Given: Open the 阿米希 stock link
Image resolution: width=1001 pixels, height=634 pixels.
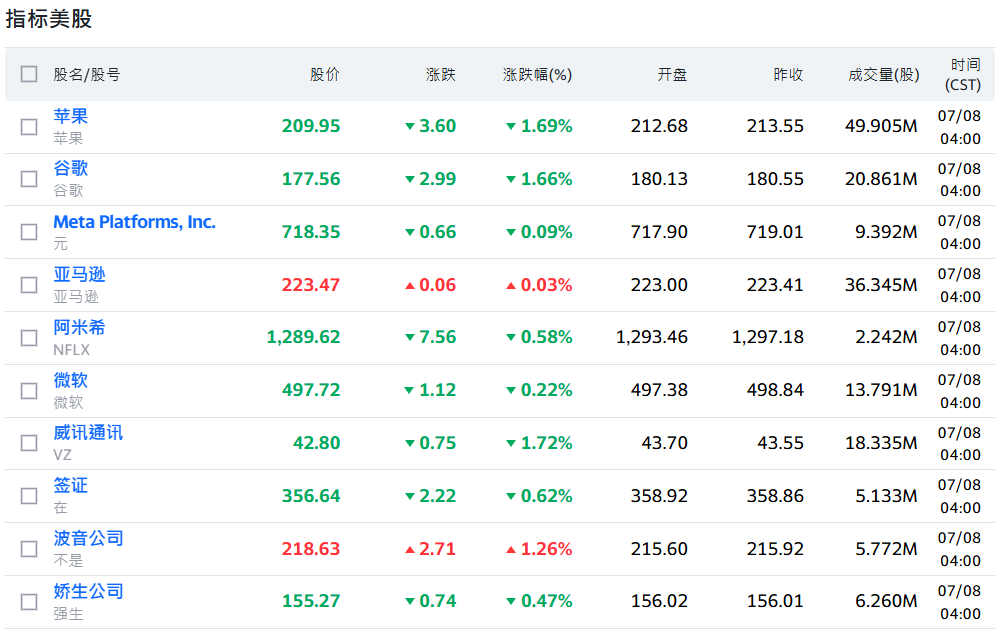Looking at the screenshot, I should click(x=79, y=328).
